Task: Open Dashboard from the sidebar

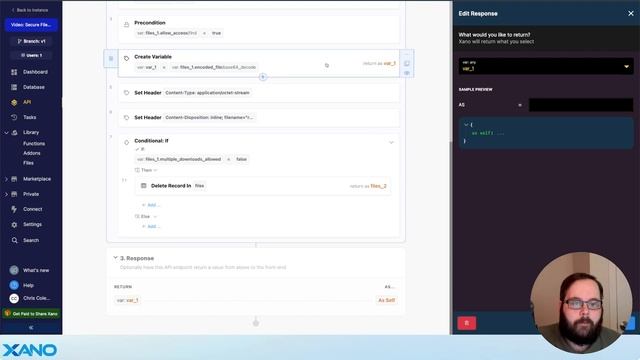Action: coord(35,72)
